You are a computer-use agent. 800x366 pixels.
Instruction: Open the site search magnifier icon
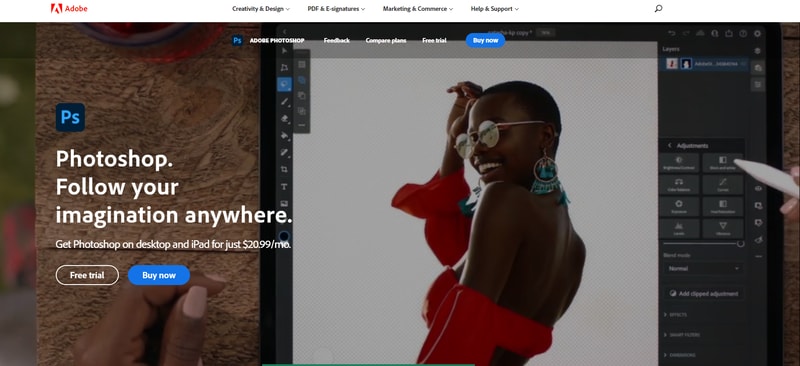(x=658, y=9)
